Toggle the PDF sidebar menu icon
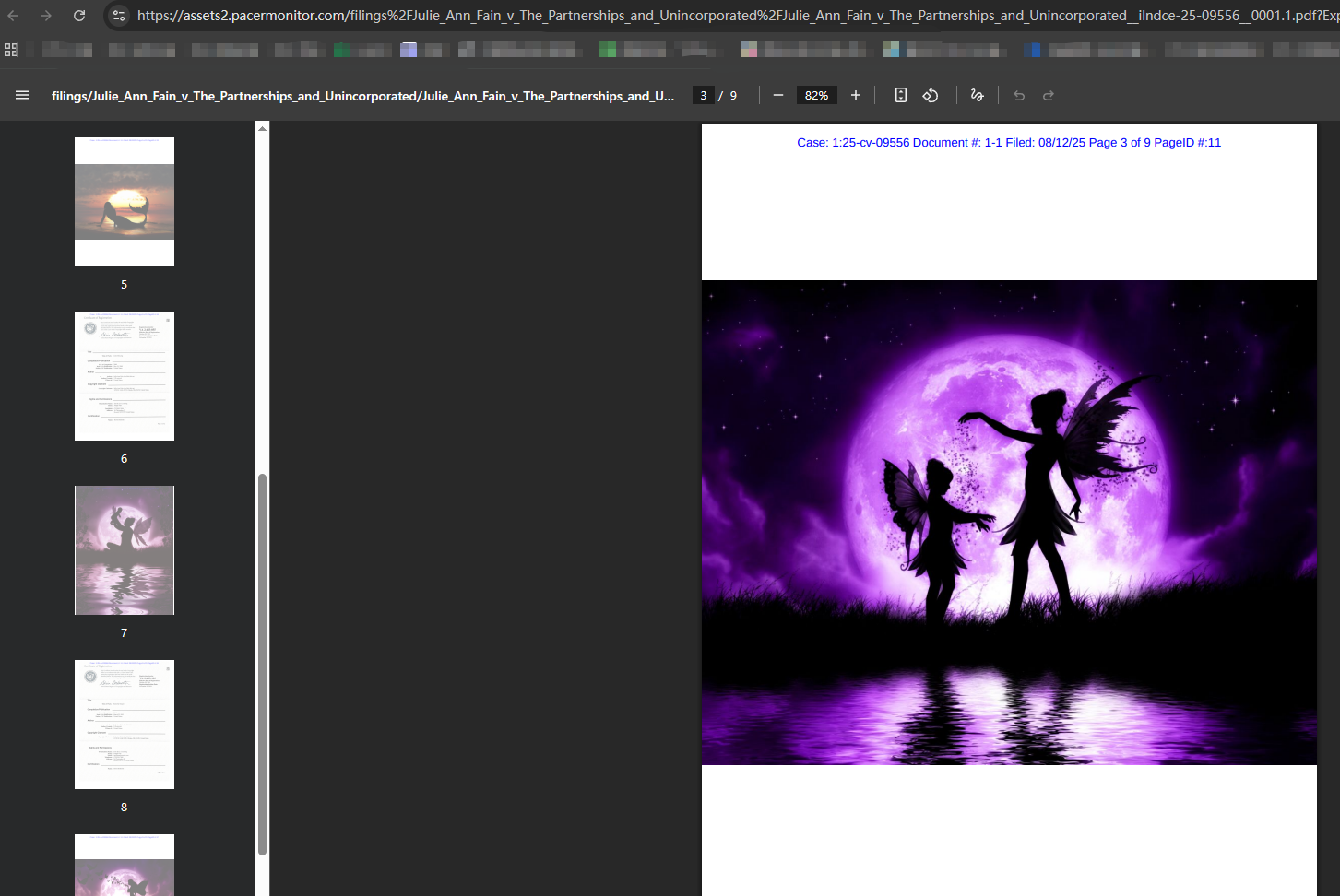The height and width of the screenshot is (896, 1340). [22, 95]
